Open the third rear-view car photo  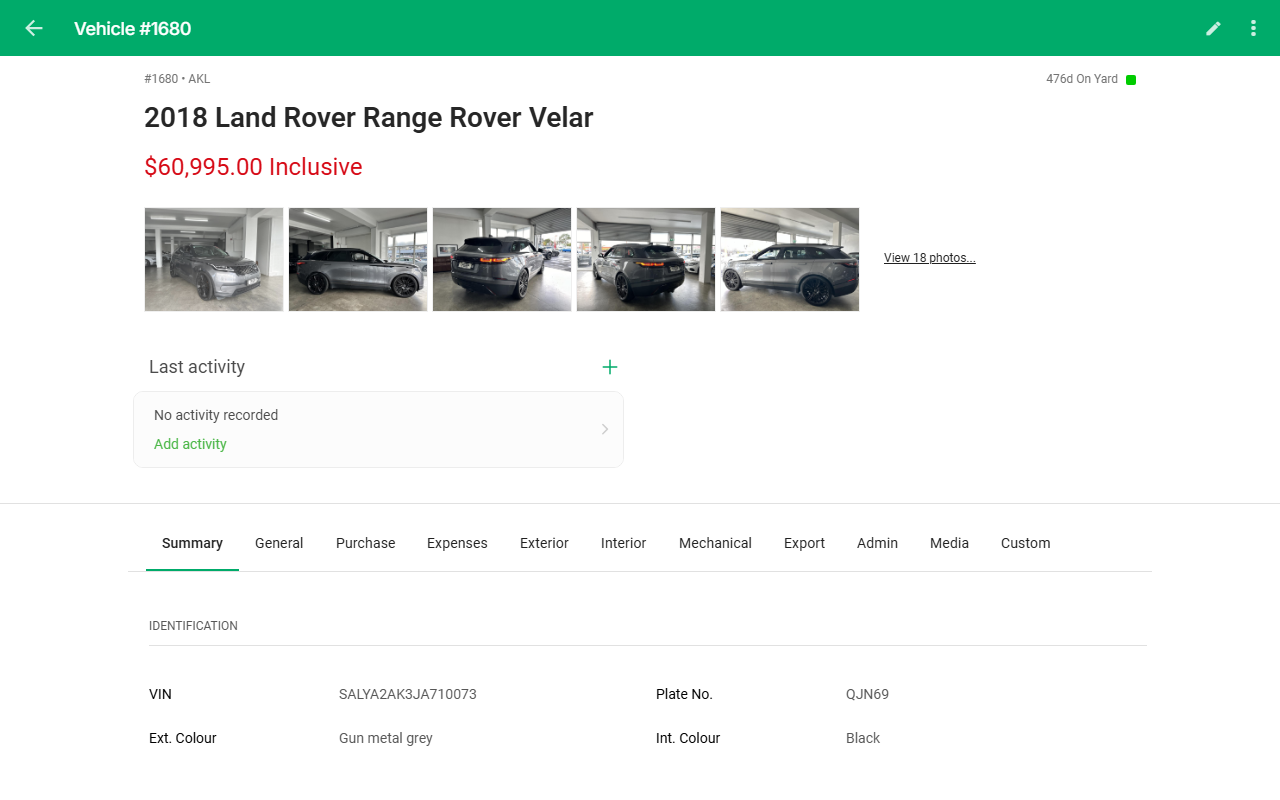(502, 259)
